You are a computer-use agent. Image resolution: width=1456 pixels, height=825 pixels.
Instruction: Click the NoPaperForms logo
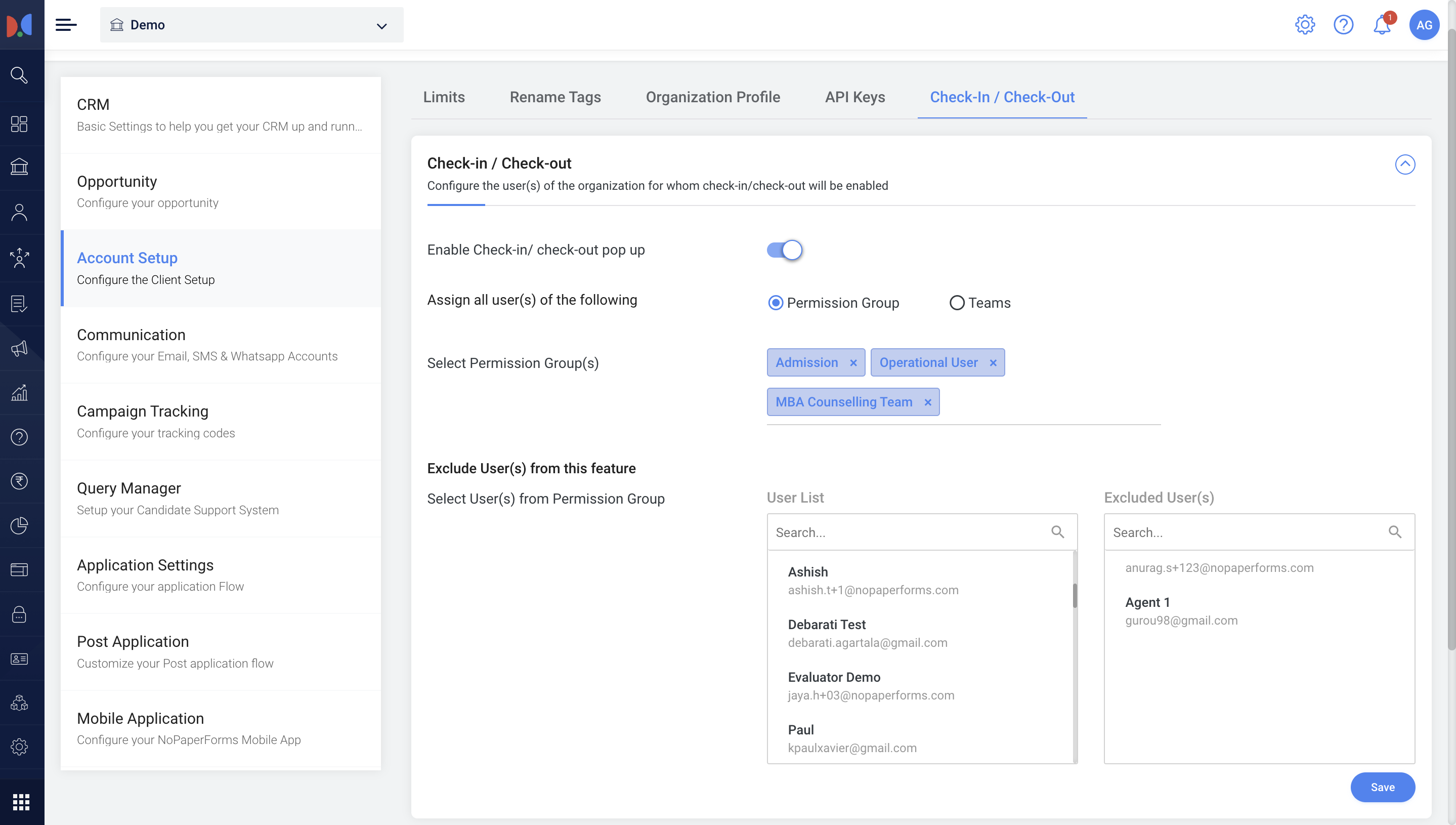click(19, 25)
